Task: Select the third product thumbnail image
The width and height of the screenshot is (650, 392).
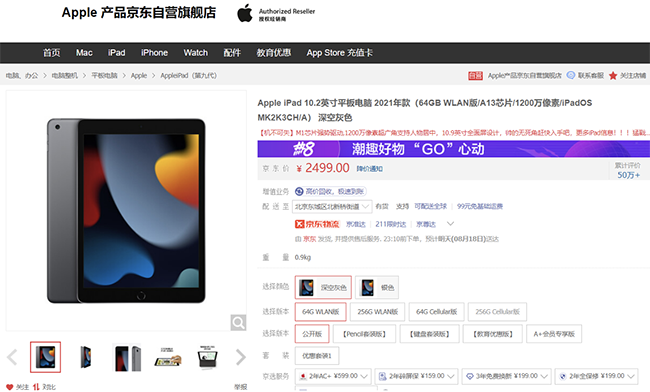Action: point(127,357)
